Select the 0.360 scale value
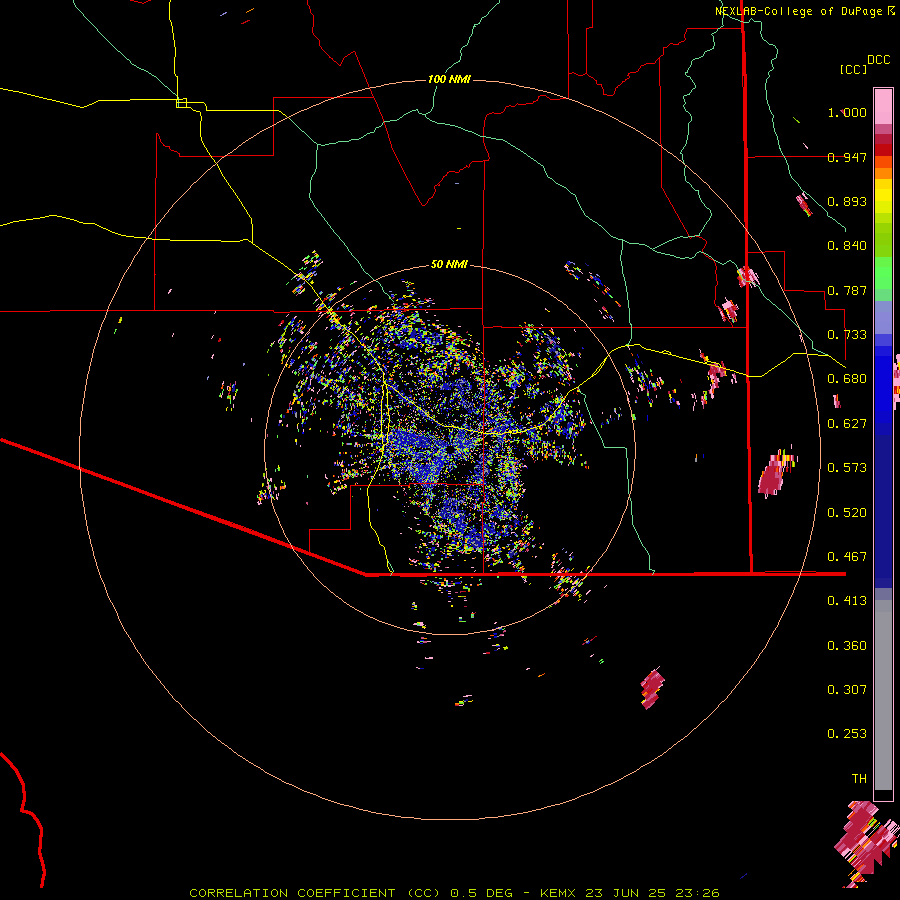Image resolution: width=900 pixels, height=900 pixels. tap(847, 646)
